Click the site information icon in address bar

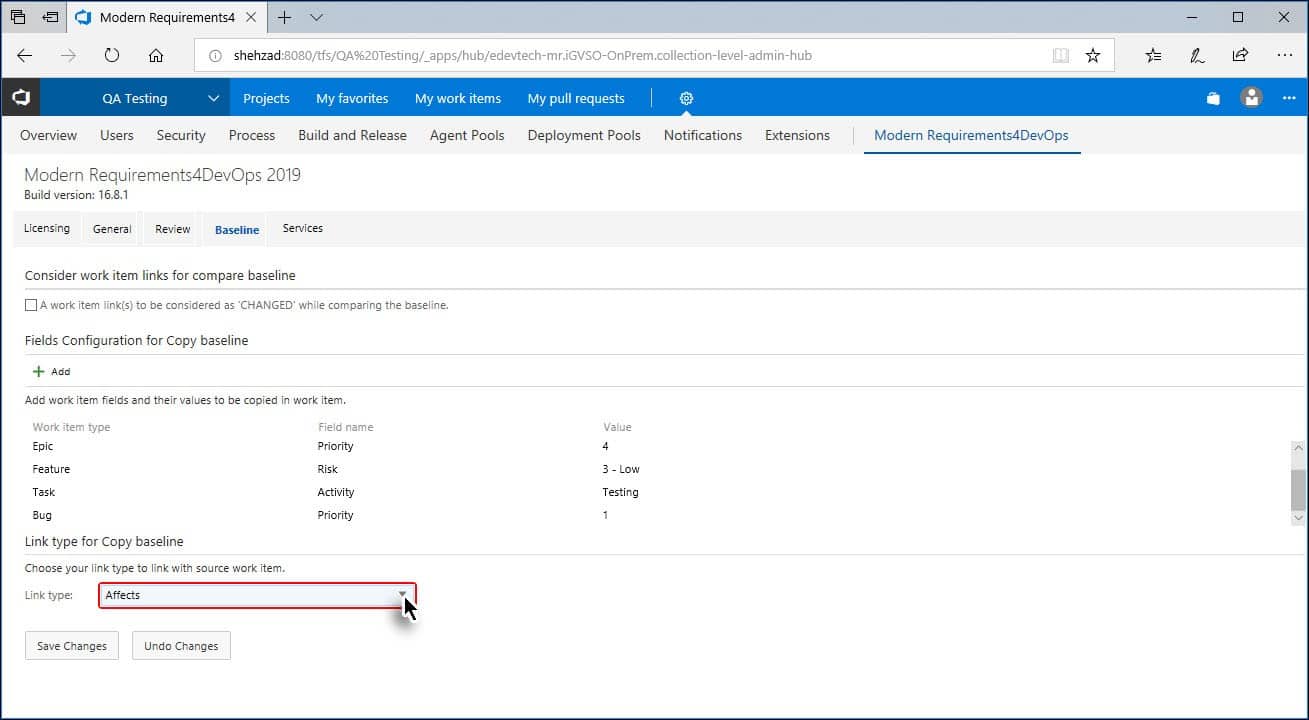point(215,56)
